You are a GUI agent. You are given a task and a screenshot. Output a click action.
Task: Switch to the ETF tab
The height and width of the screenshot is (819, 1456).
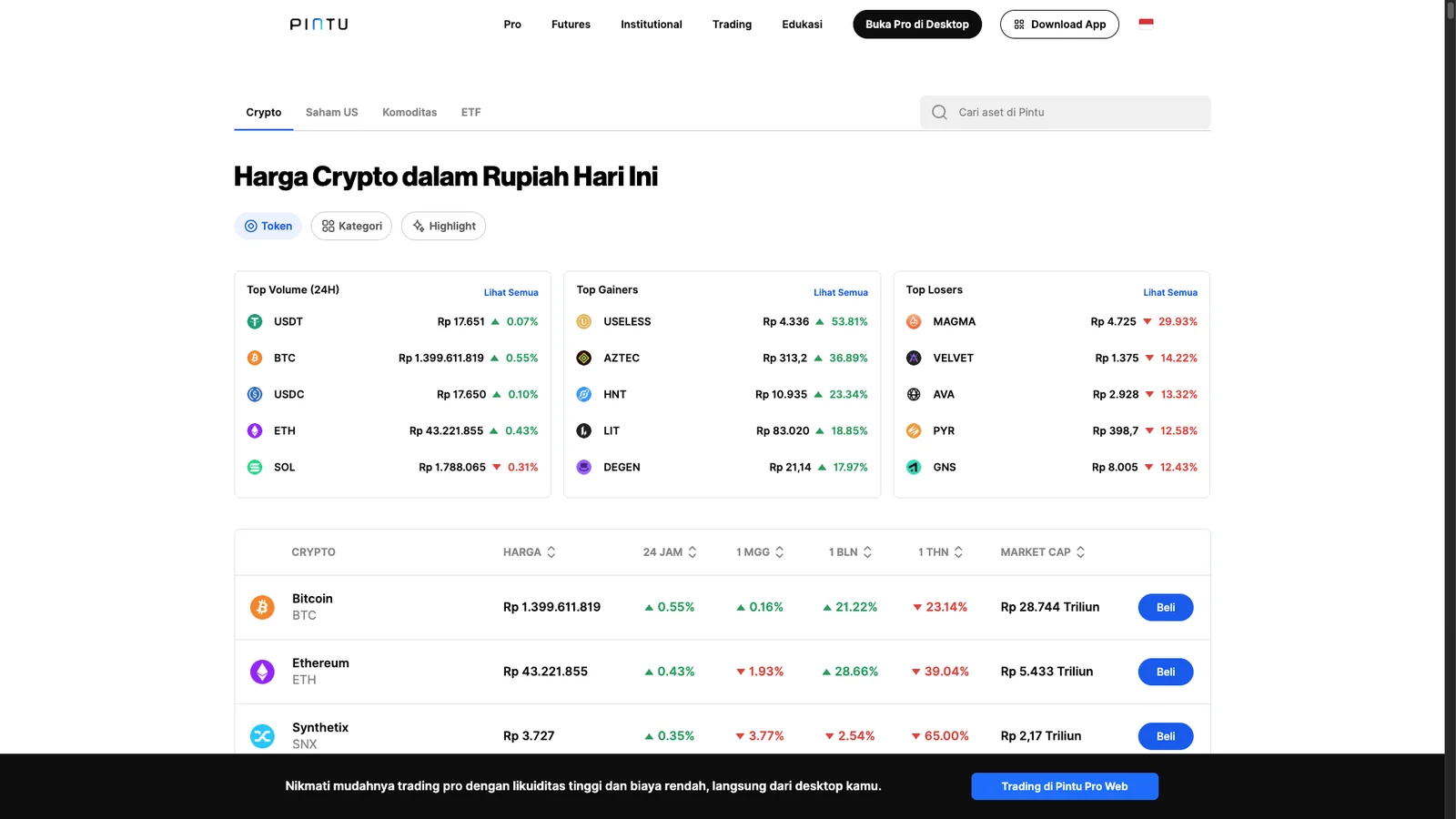[470, 112]
